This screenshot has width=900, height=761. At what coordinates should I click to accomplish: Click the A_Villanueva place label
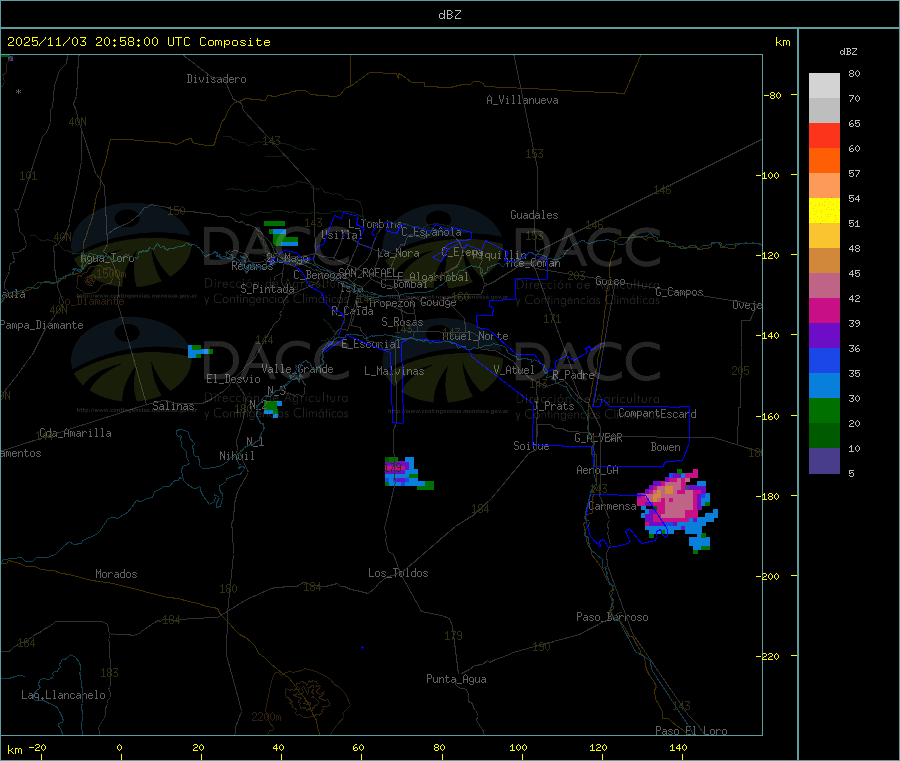coord(522,100)
